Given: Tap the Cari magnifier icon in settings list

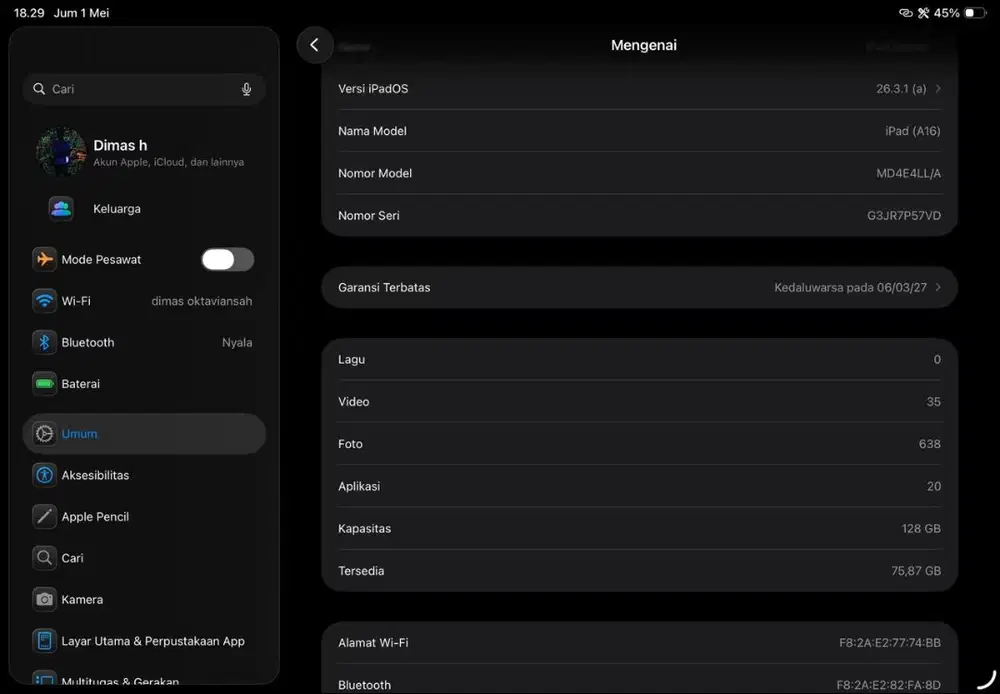Looking at the screenshot, I should [45, 558].
